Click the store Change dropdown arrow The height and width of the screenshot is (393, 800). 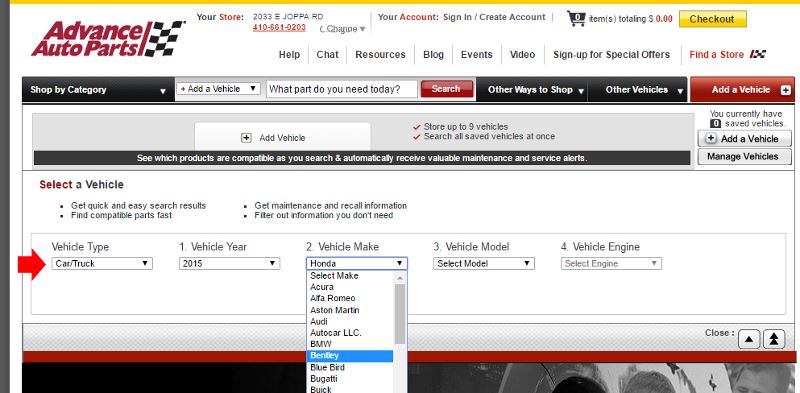(362, 29)
